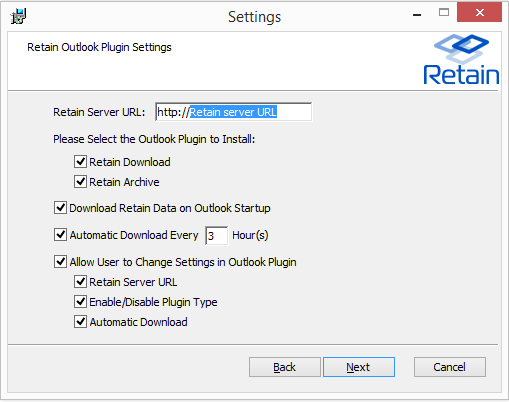Click the Retain Outlook Plugin Settings heading

pyautogui.click(x=99, y=47)
